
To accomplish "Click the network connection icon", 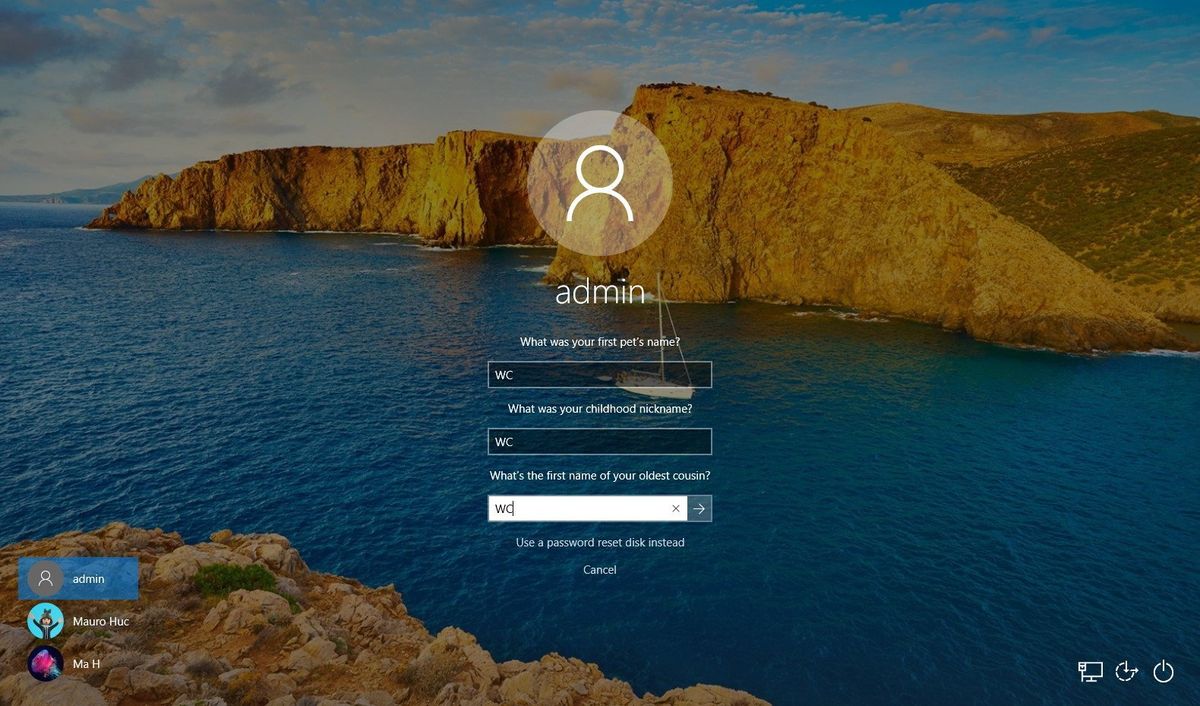I will (x=1089, y=672).
